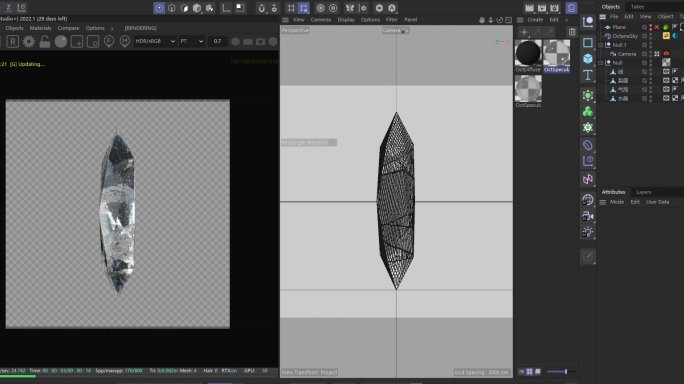Toggle the OctaneSky layer checkbox
The height and width of the screenshot is (384, 684).
click(644, 36)
